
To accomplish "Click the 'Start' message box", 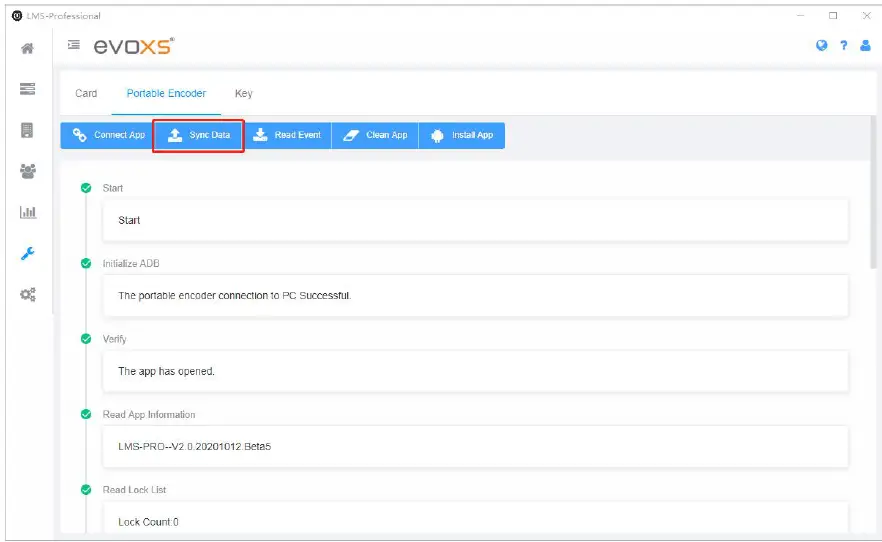I will (475, 220).
